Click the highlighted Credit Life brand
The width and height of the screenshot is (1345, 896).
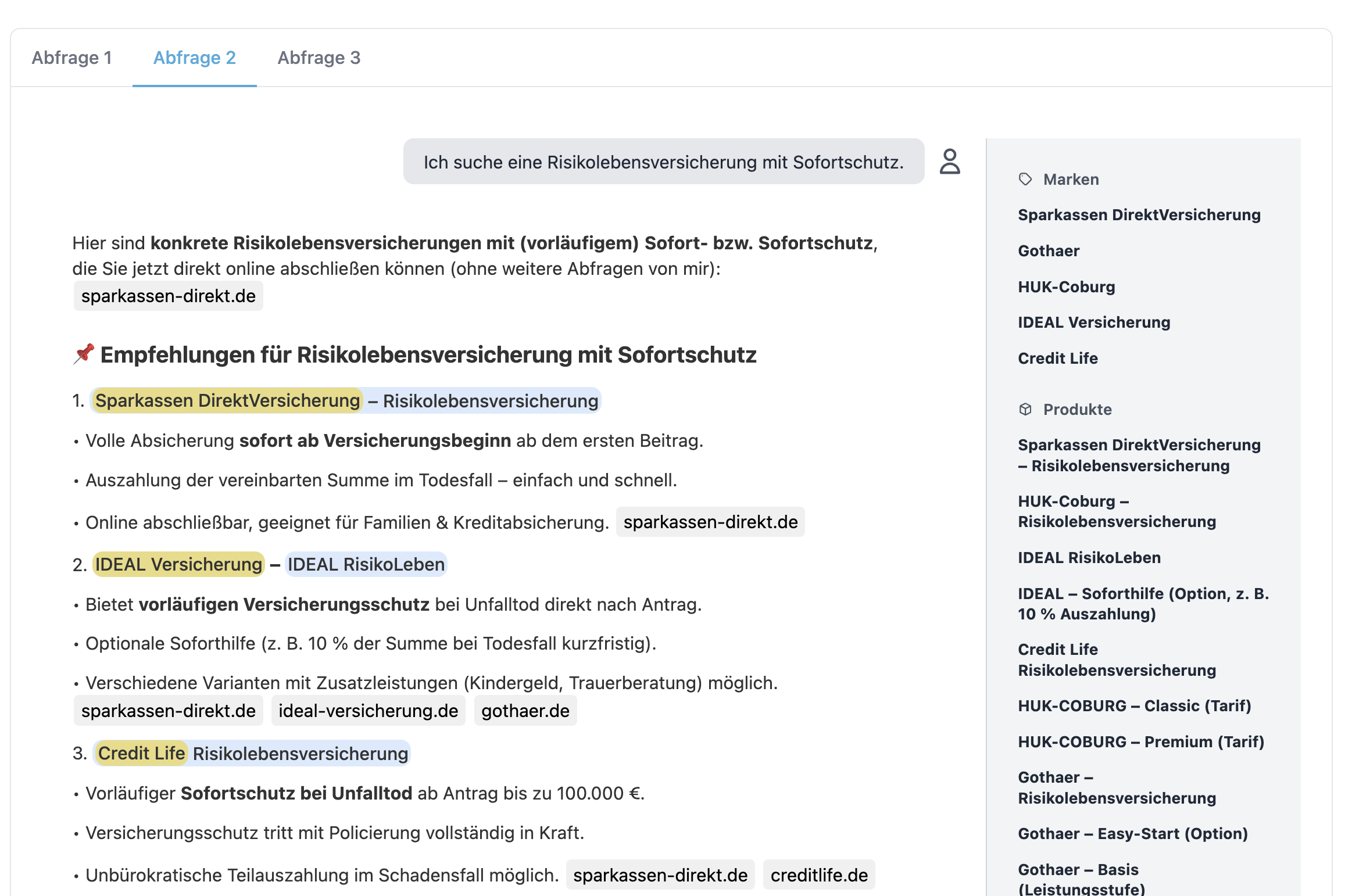[x=141, y=753]
